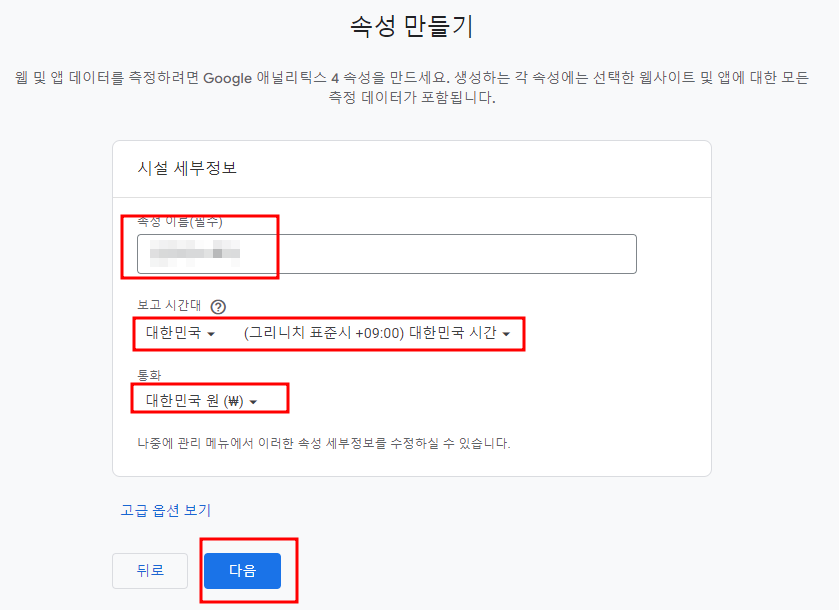Change the currency setting to another currency
This screenshot has height=610, width=839.
[210, 398]
